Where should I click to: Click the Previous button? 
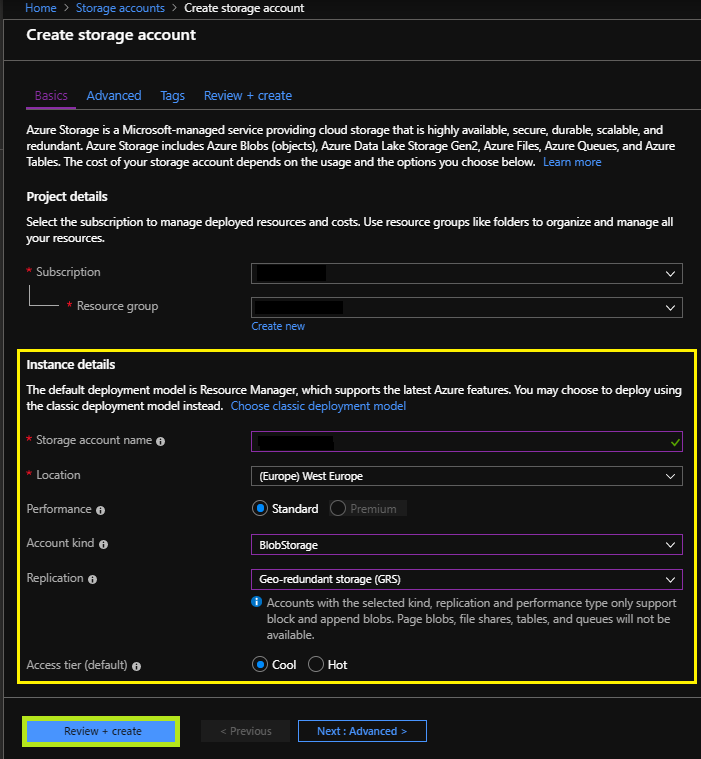246,731
